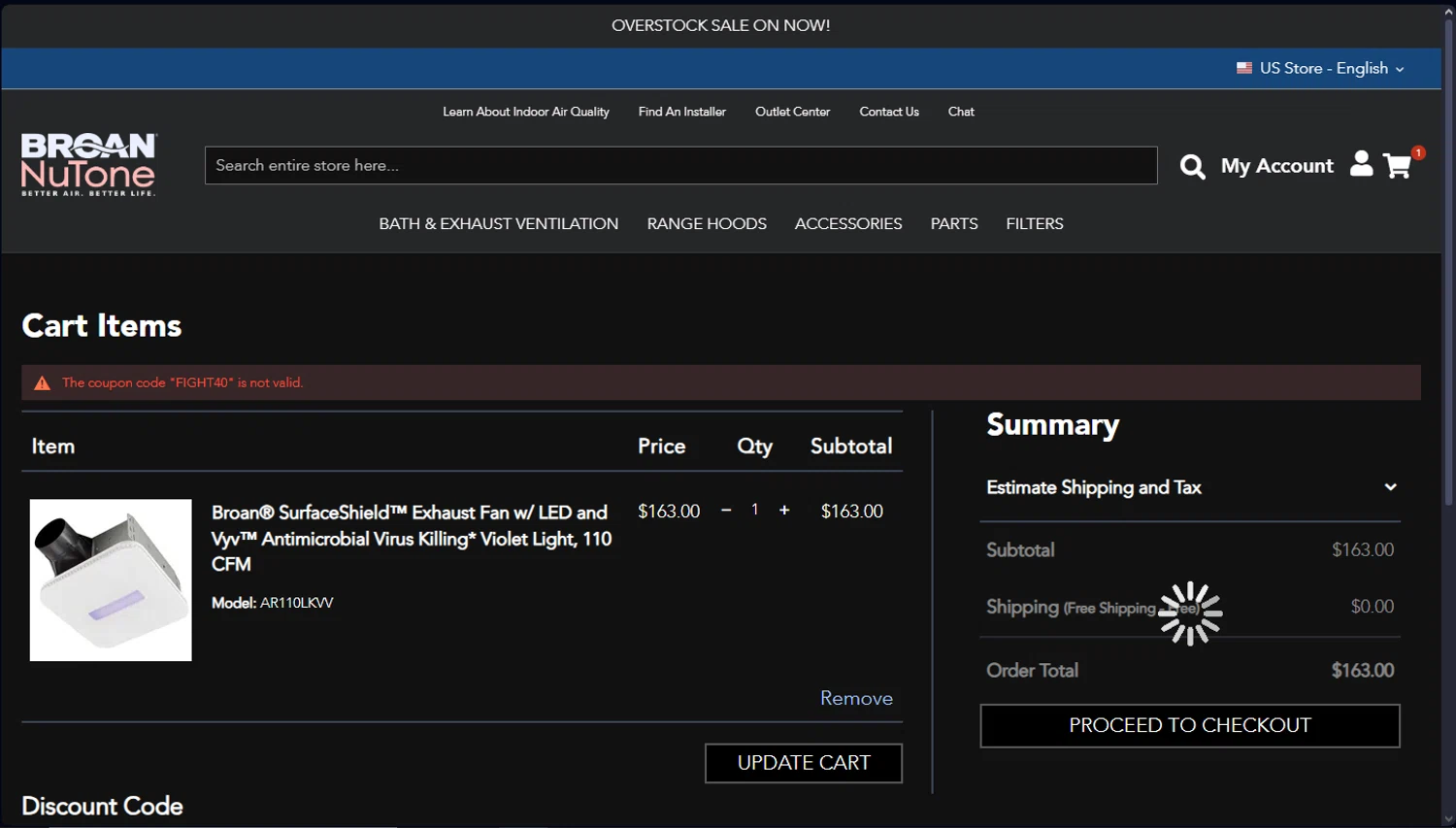Click Proceed to Checkout button
Image resolution: width=1456 pixels, height=828 pixels.
1190,725
